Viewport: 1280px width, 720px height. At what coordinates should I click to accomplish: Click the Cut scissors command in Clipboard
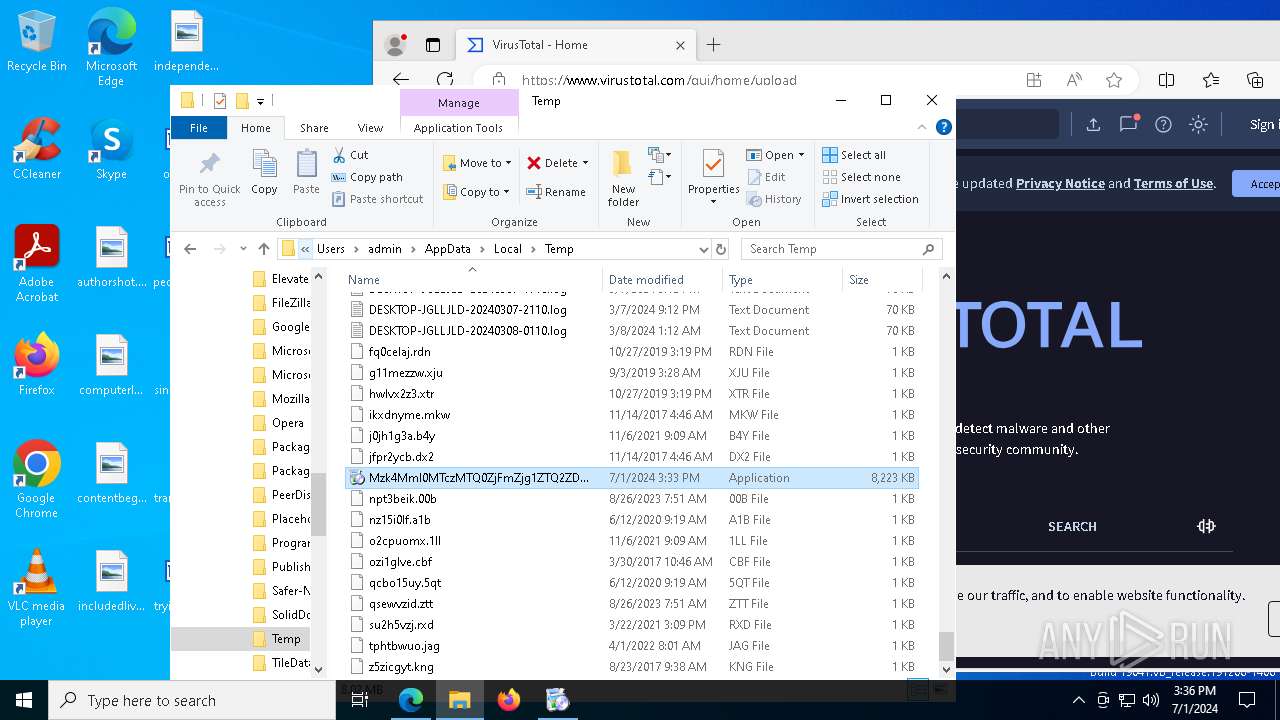click(350, 155)
